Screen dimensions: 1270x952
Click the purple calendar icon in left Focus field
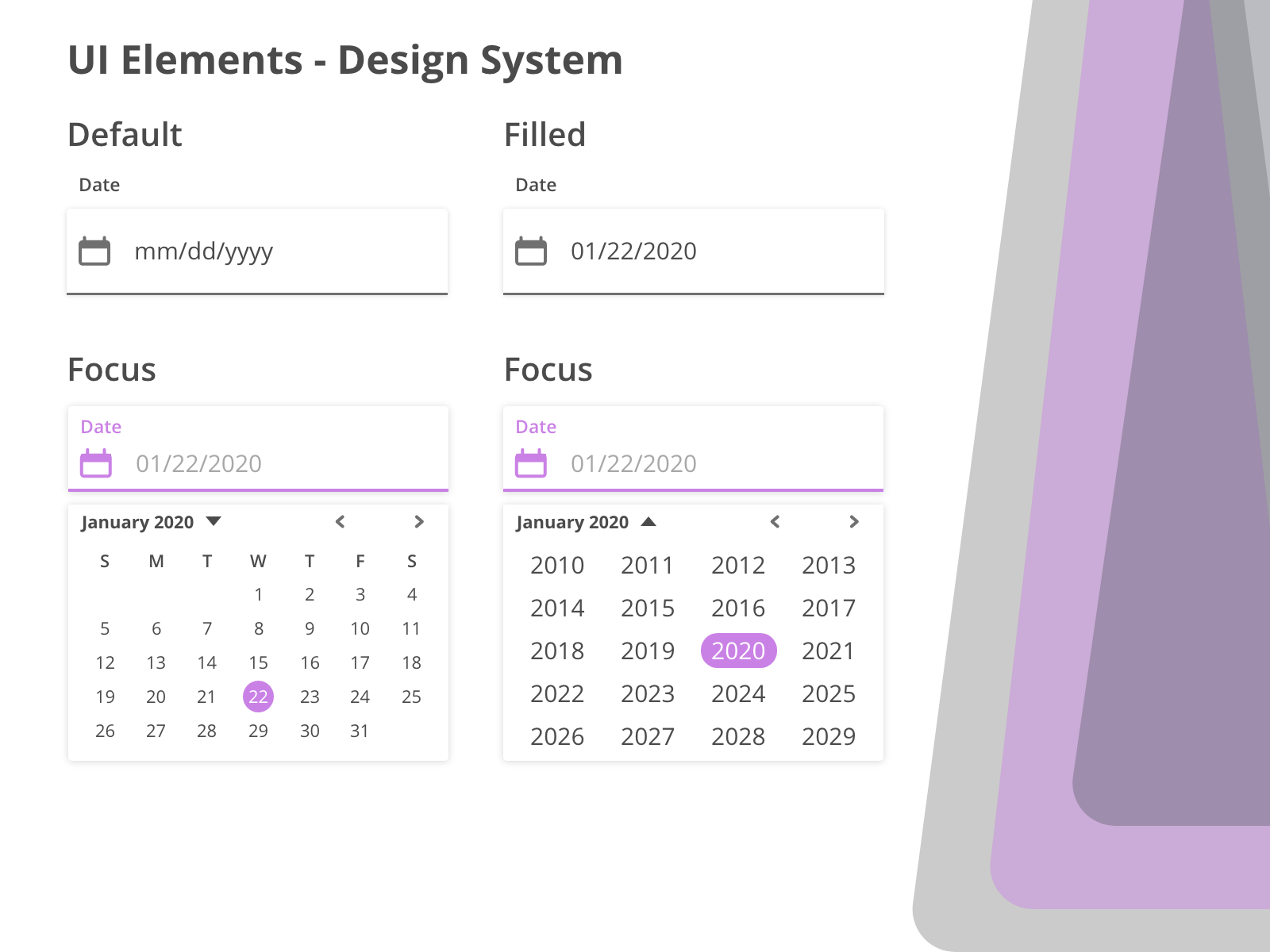click(95, 463)
